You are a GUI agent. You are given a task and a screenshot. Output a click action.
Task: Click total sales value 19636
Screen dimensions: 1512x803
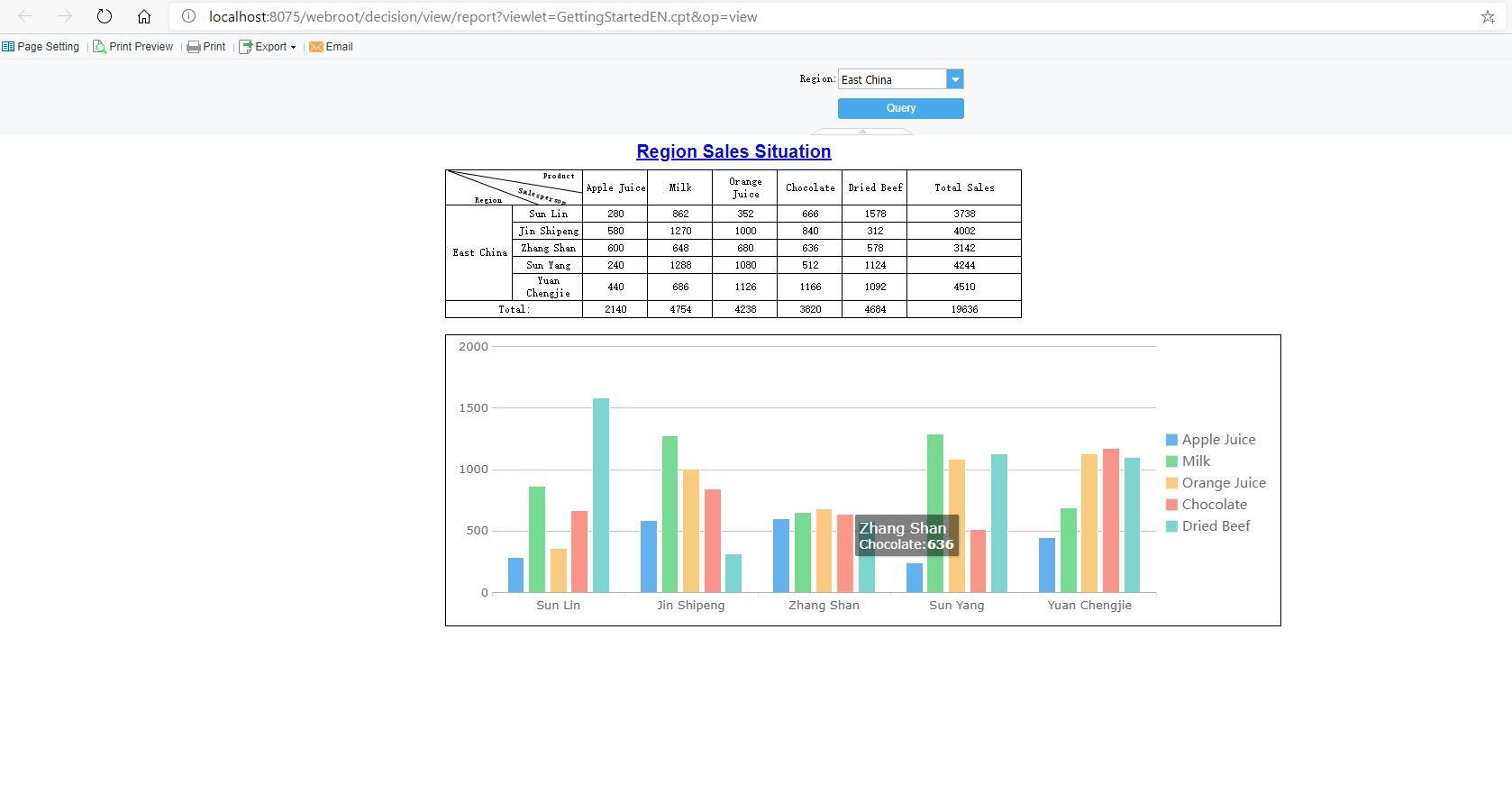point(964,309)
